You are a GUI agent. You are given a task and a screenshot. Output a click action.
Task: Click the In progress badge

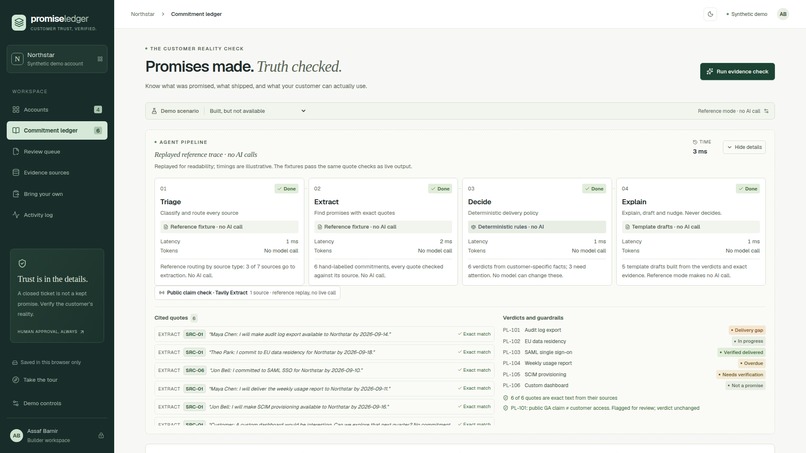(x=748, y=341)
